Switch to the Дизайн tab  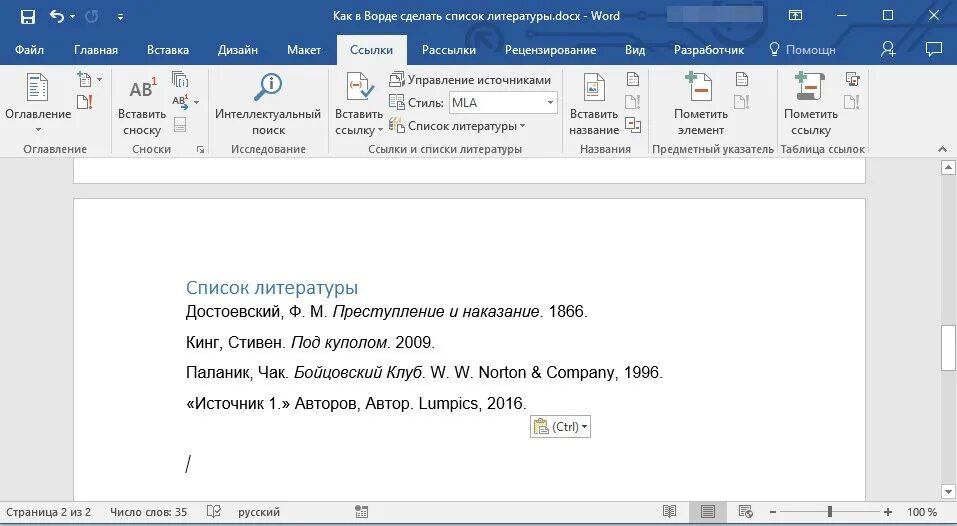[x=238, y=50]
